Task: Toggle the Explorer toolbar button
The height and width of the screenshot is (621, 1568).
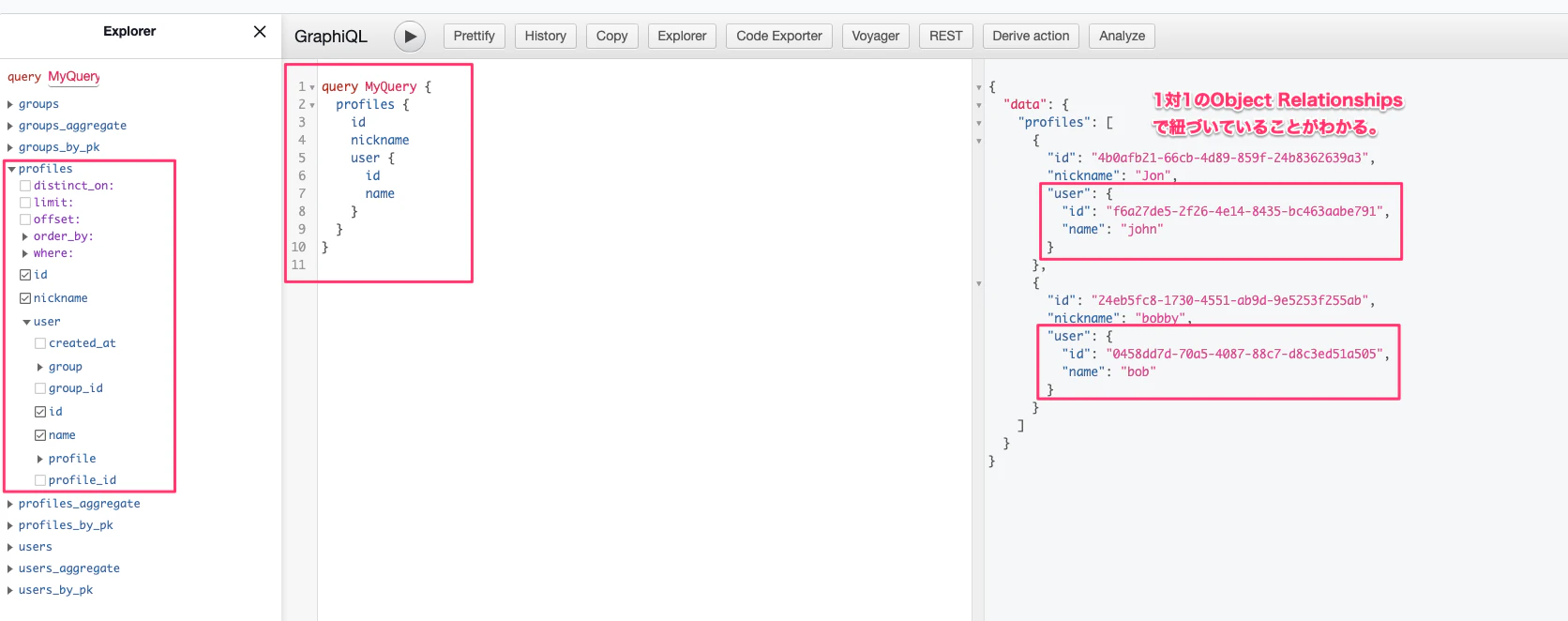Action: tap(682, 37)
